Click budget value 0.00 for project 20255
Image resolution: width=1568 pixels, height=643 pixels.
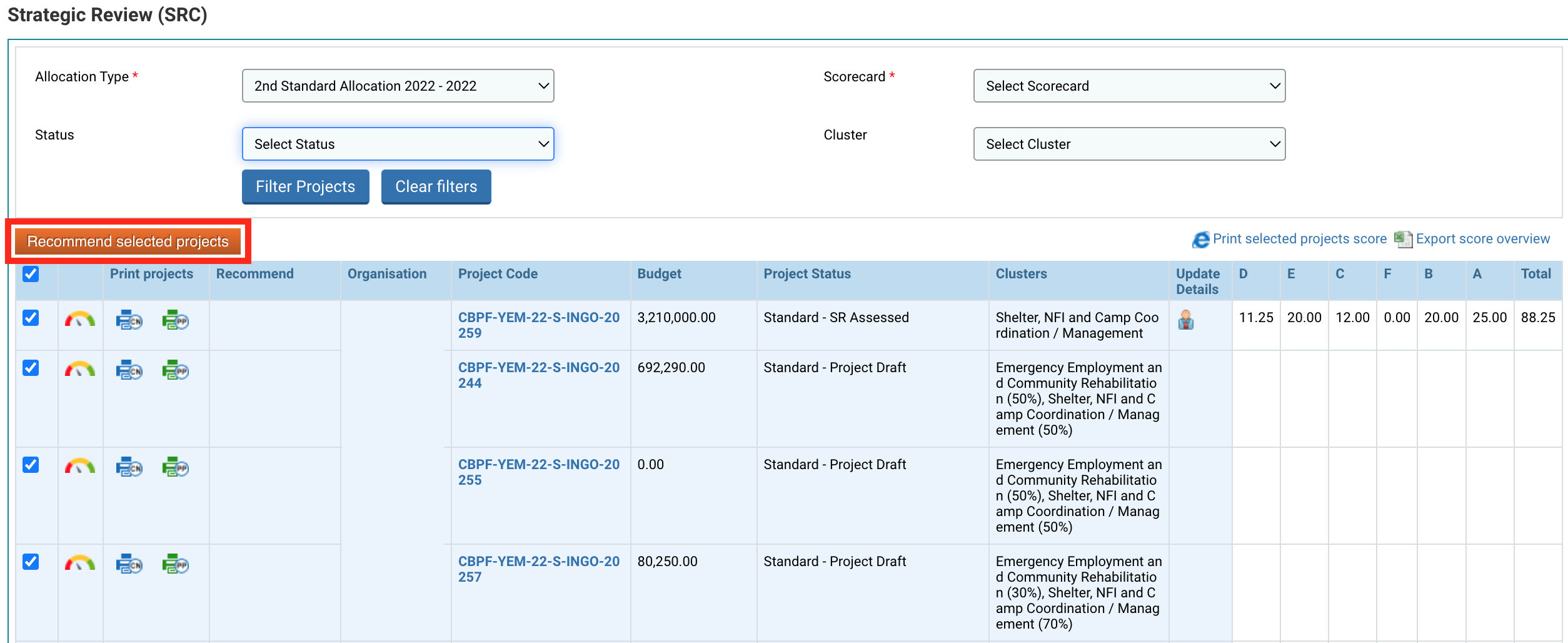coord(650,465)
